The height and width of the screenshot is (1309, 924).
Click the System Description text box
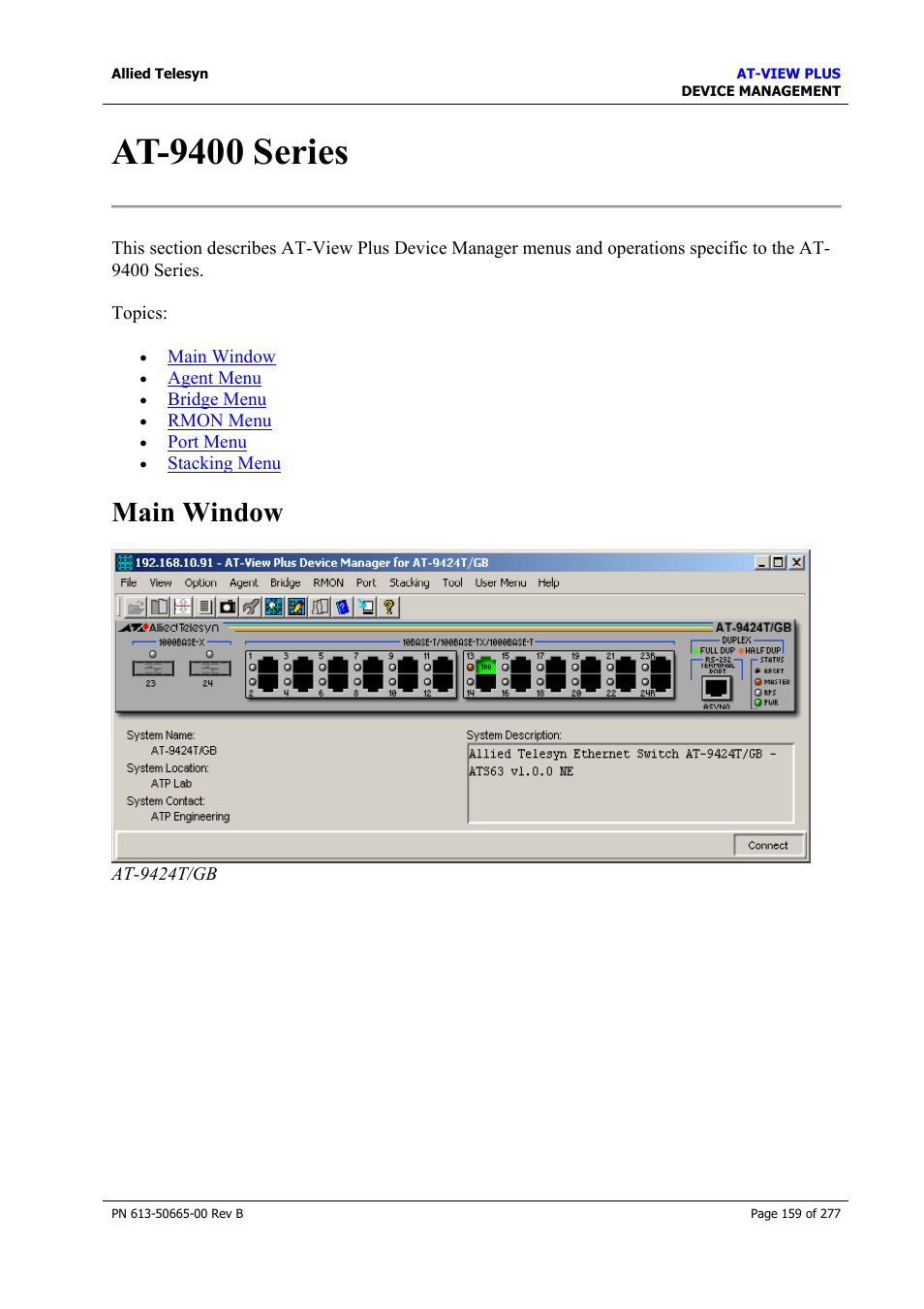(x=631, y=783)
